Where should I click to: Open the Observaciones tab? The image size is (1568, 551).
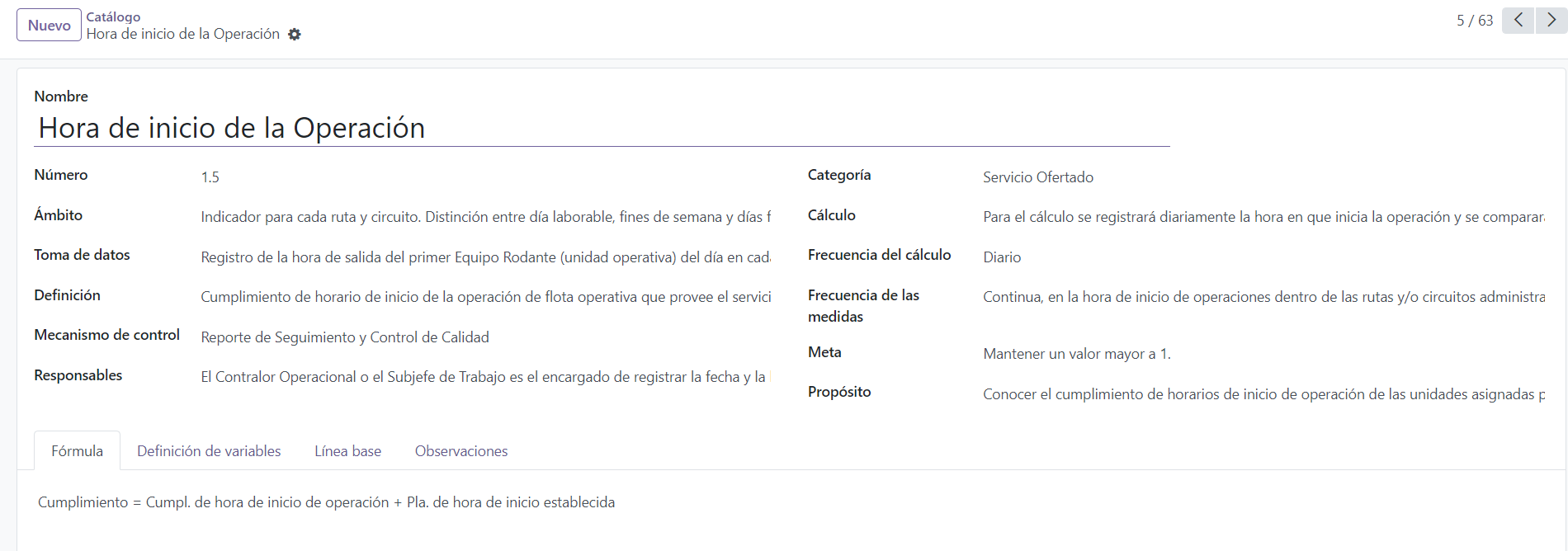click(461, 451)
